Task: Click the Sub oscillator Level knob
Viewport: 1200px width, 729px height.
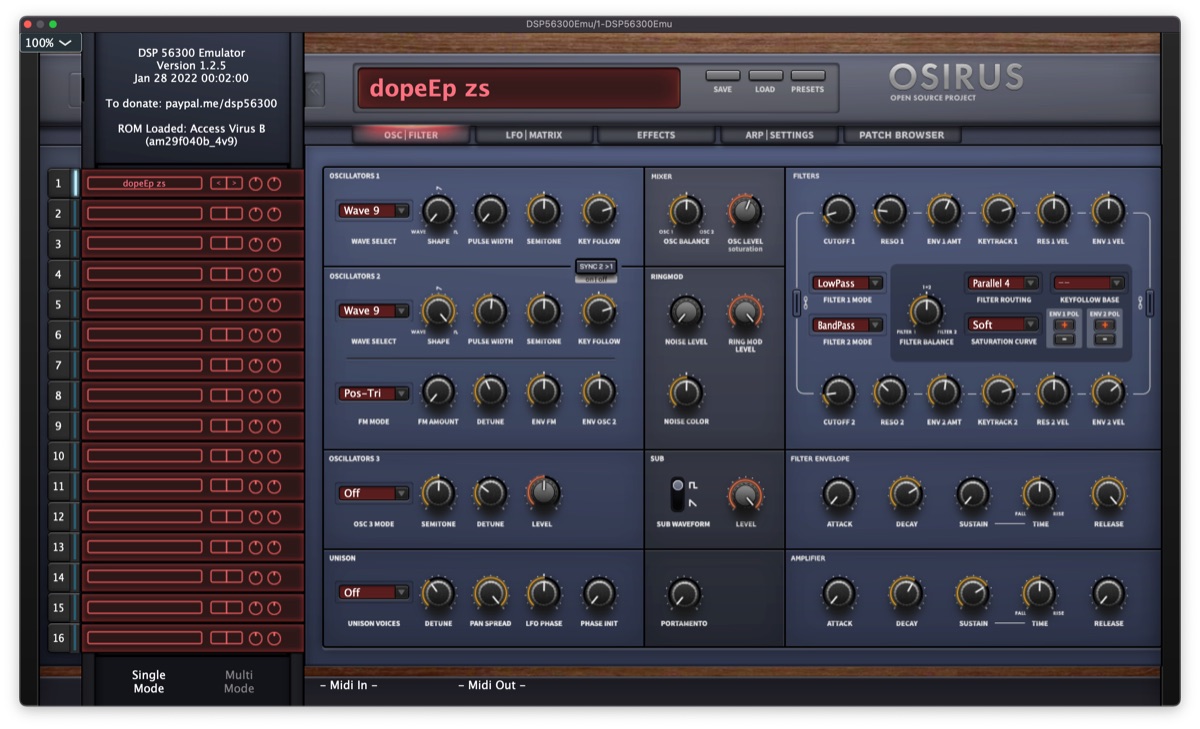Action: point(744,493)
